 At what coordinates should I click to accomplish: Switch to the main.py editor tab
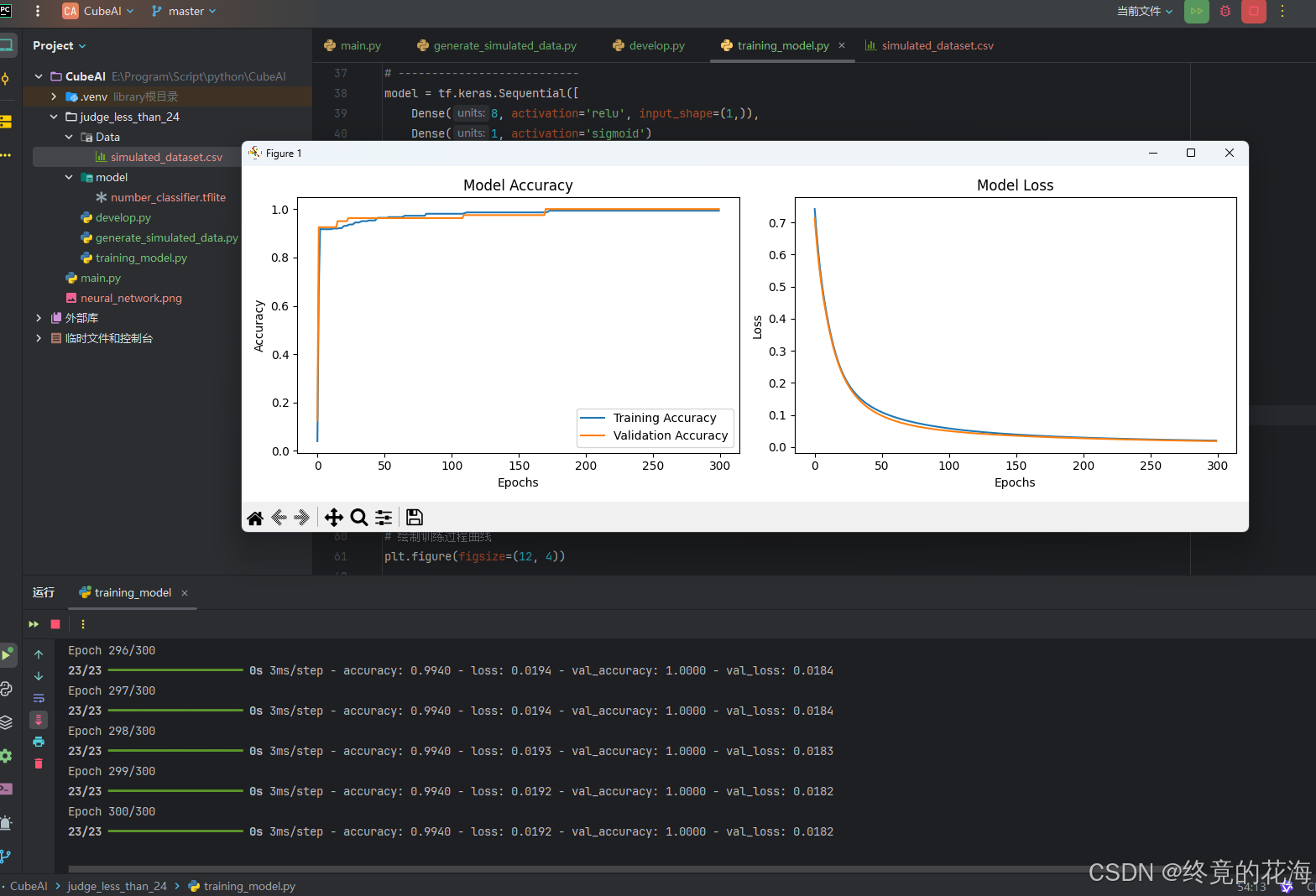pos(352,46)
